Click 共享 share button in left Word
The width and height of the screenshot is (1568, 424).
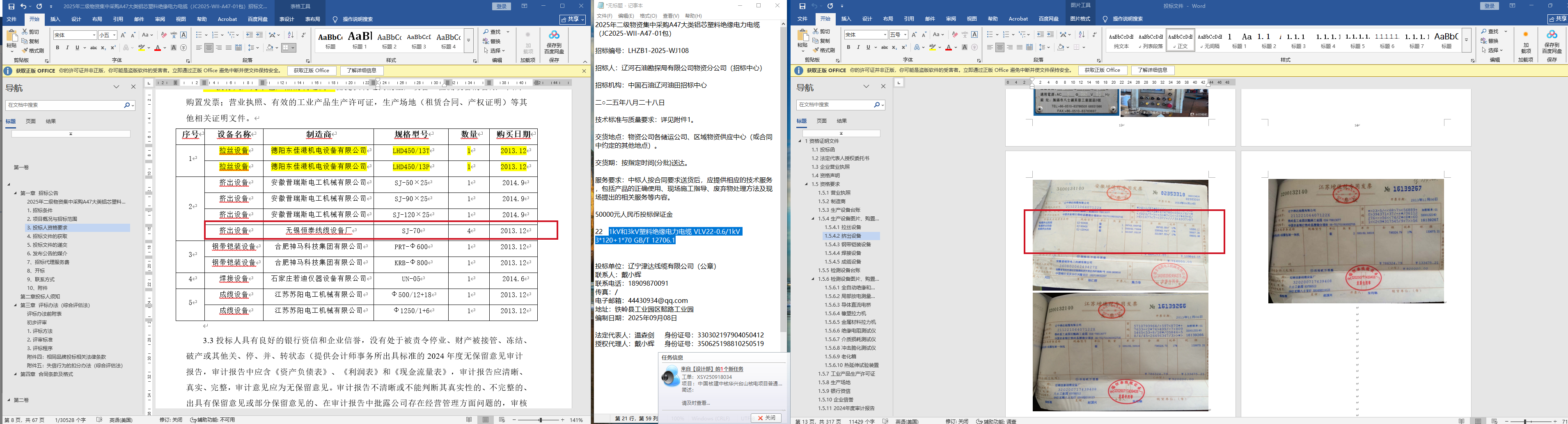click(x=572, y=19)
